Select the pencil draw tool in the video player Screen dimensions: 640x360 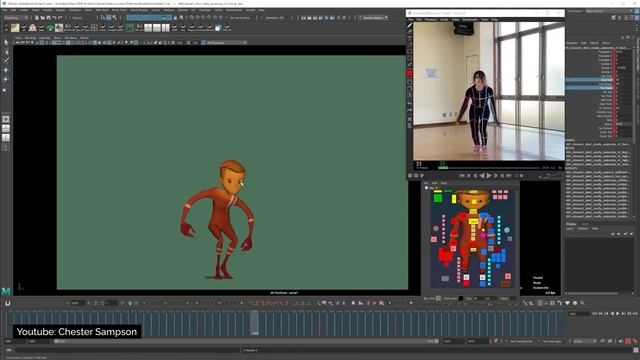409,26
